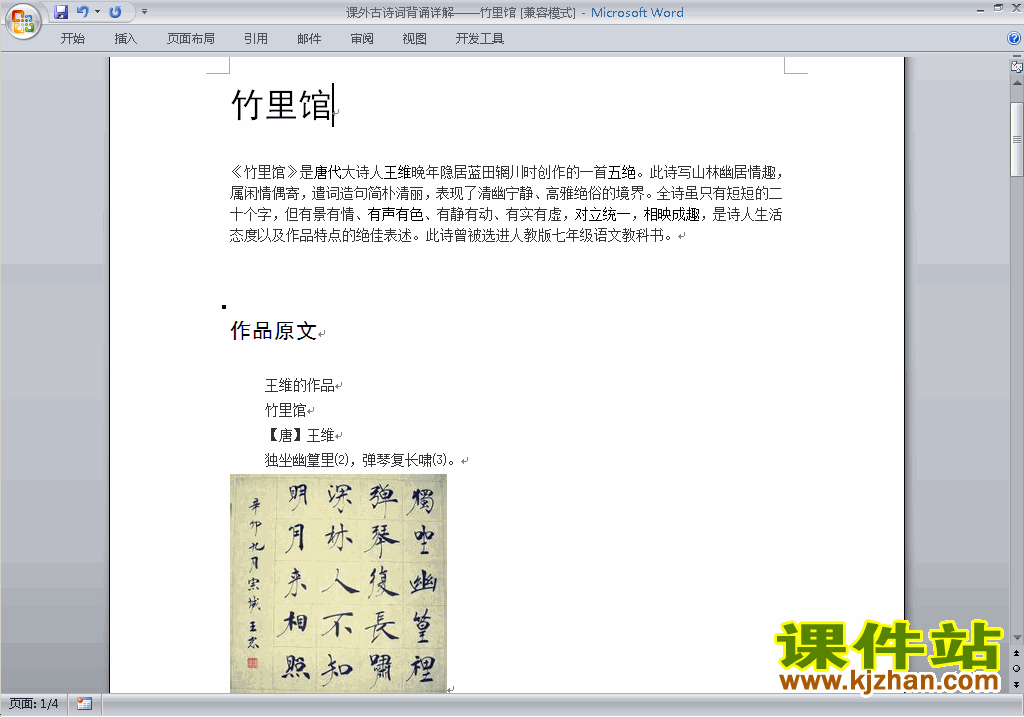The image size is (1024, 718).
Task: Place cursor in the 竹里馆 title heading
Action: click(283, 105)
